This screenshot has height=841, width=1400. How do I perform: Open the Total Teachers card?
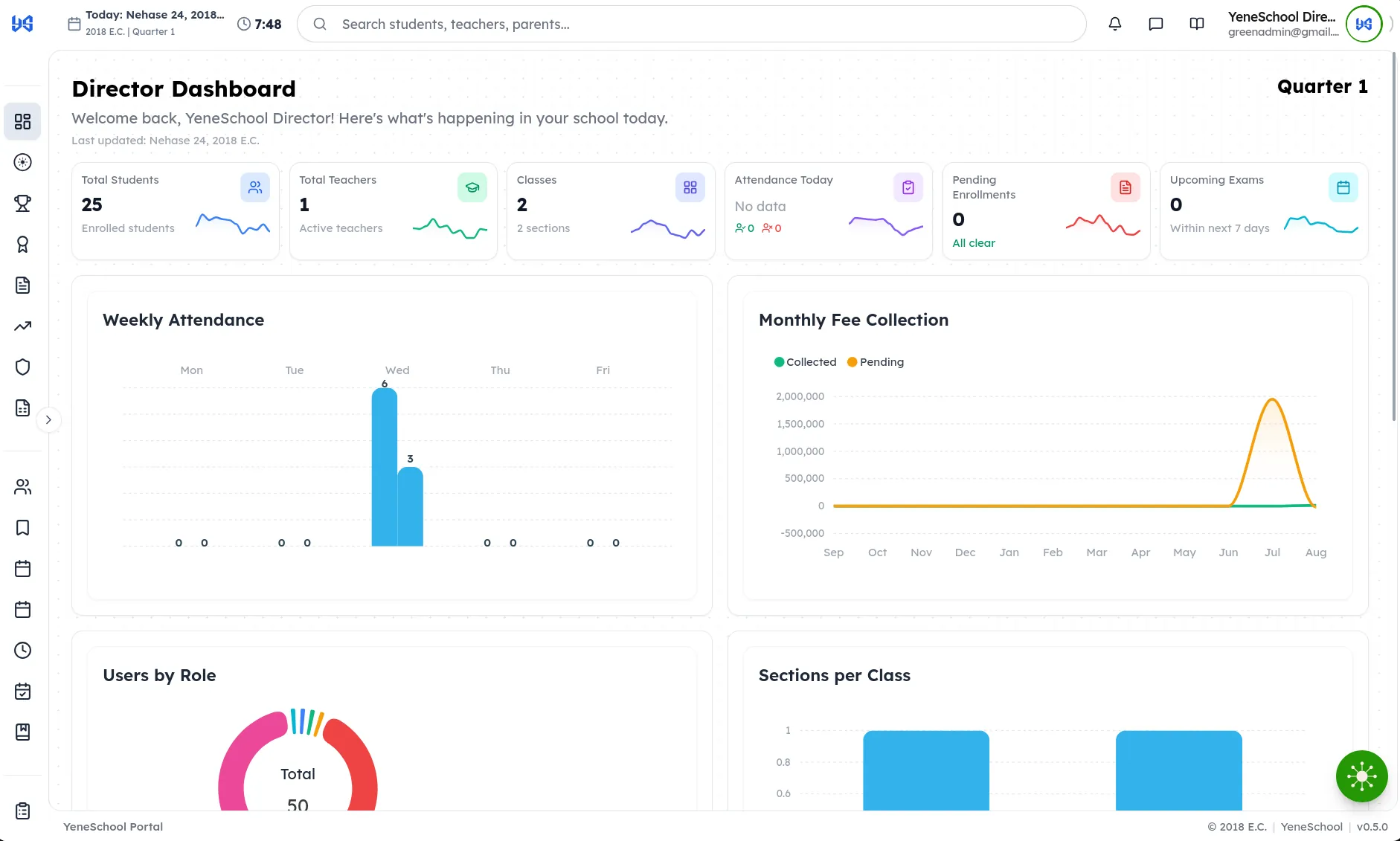pos(394,211)
